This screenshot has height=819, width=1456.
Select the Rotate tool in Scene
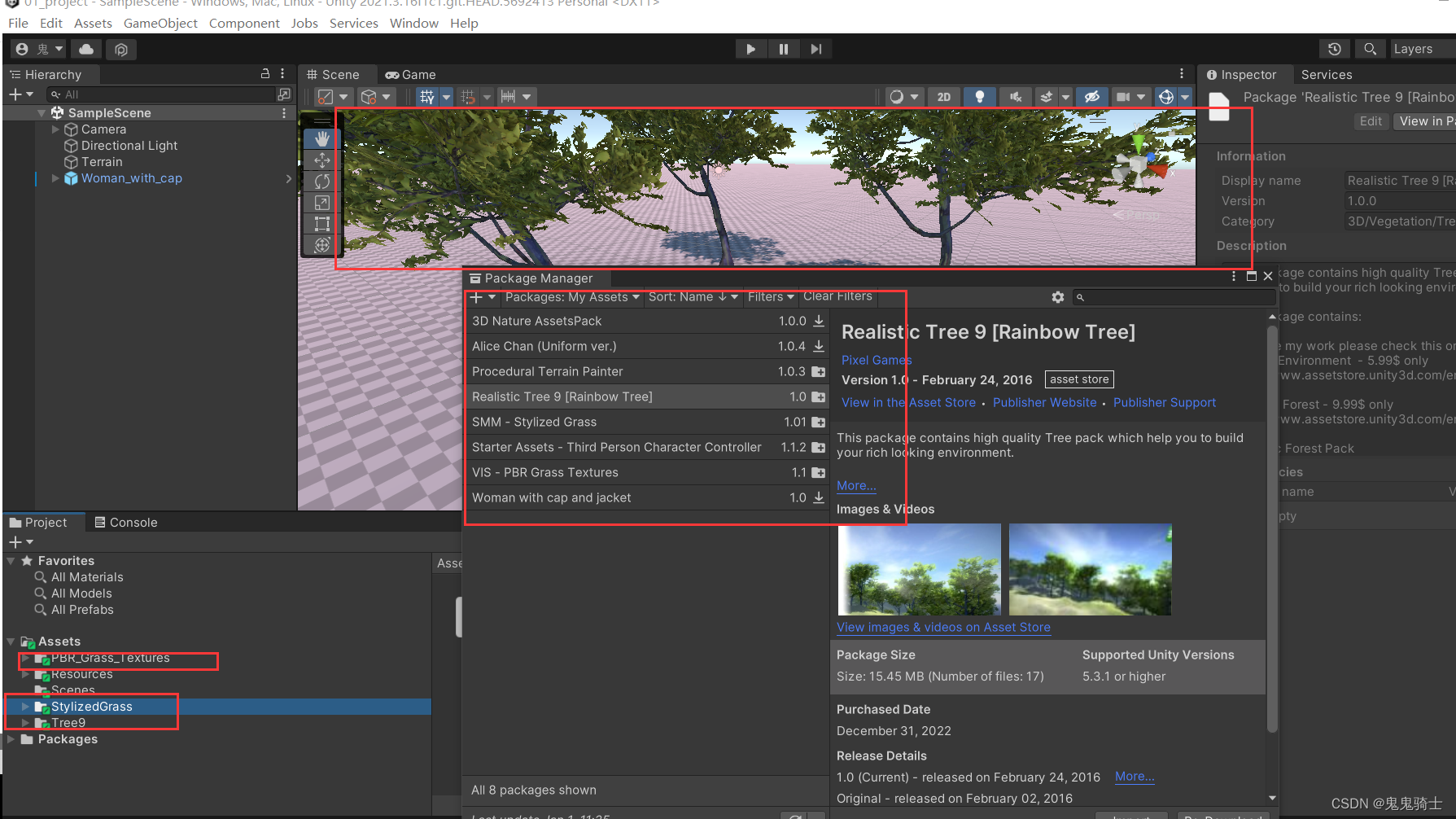[x=322, y=182]
